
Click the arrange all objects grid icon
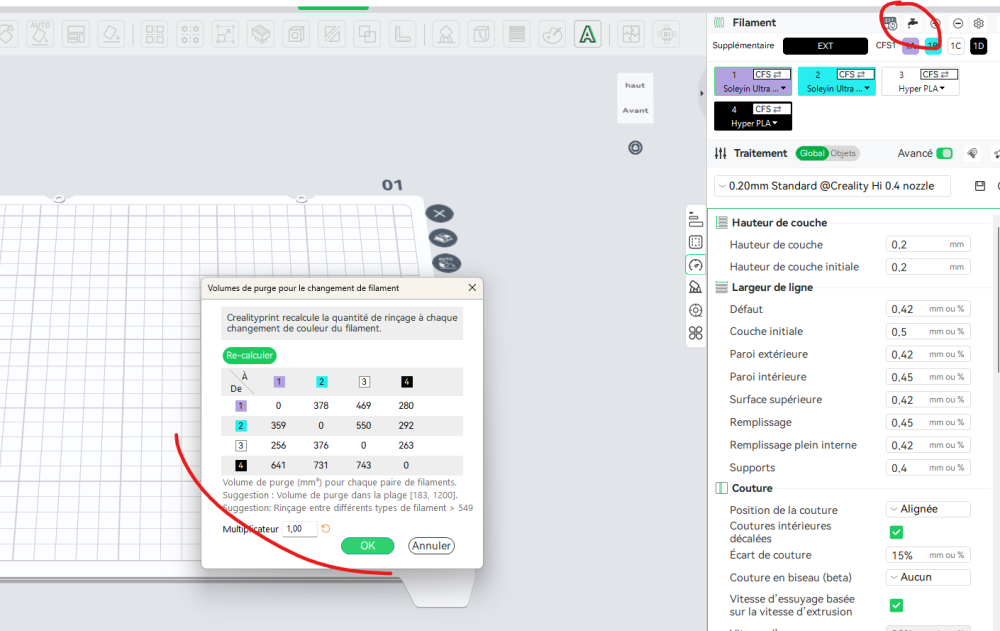[155, 34]
